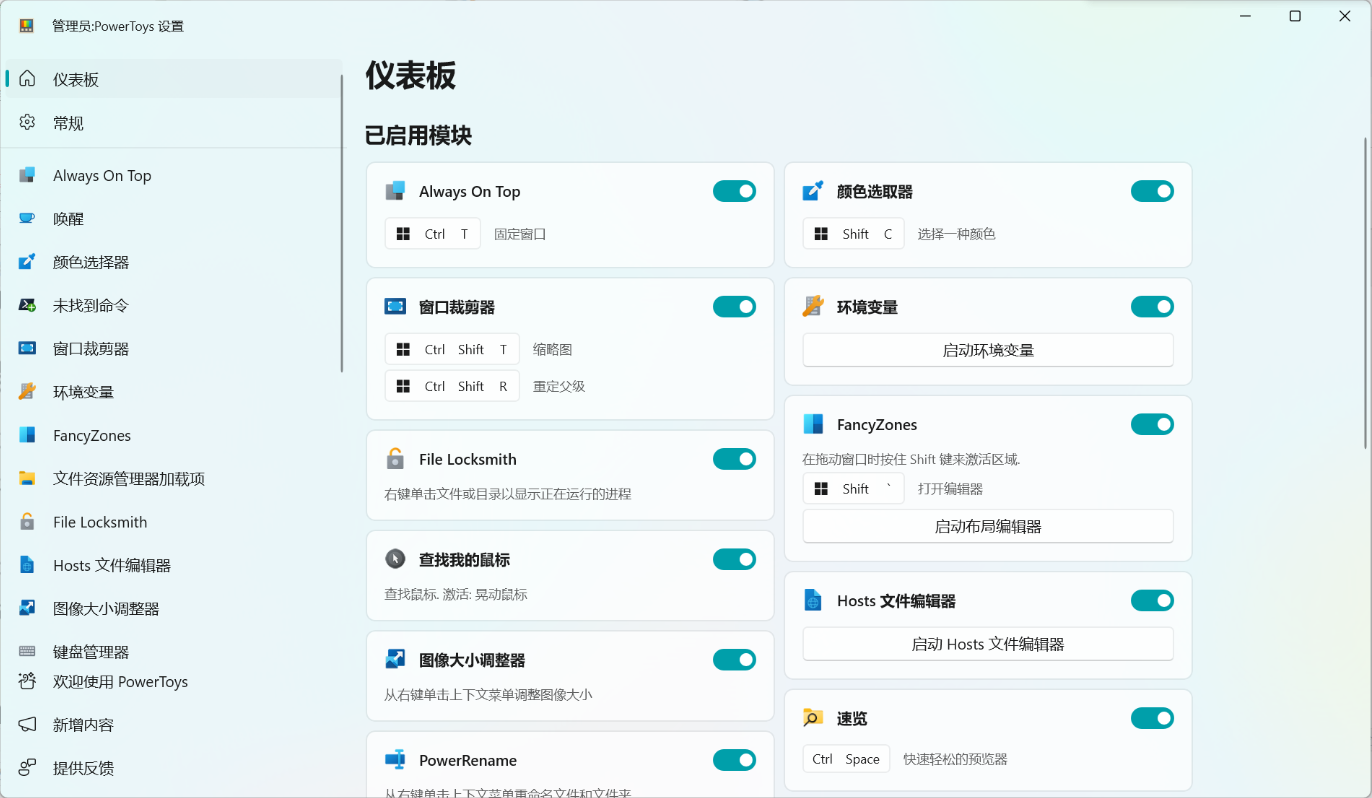Disable the 图像大小调整器 card toggle

point(734,660)
